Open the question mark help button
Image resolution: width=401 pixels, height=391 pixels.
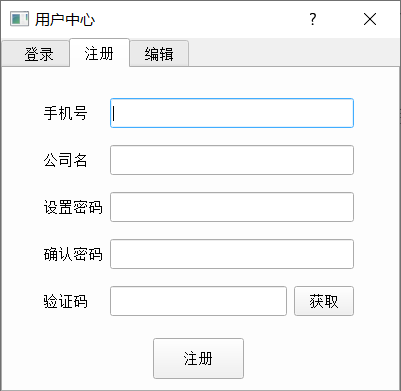pyautogui.click(x=312, y=19)
